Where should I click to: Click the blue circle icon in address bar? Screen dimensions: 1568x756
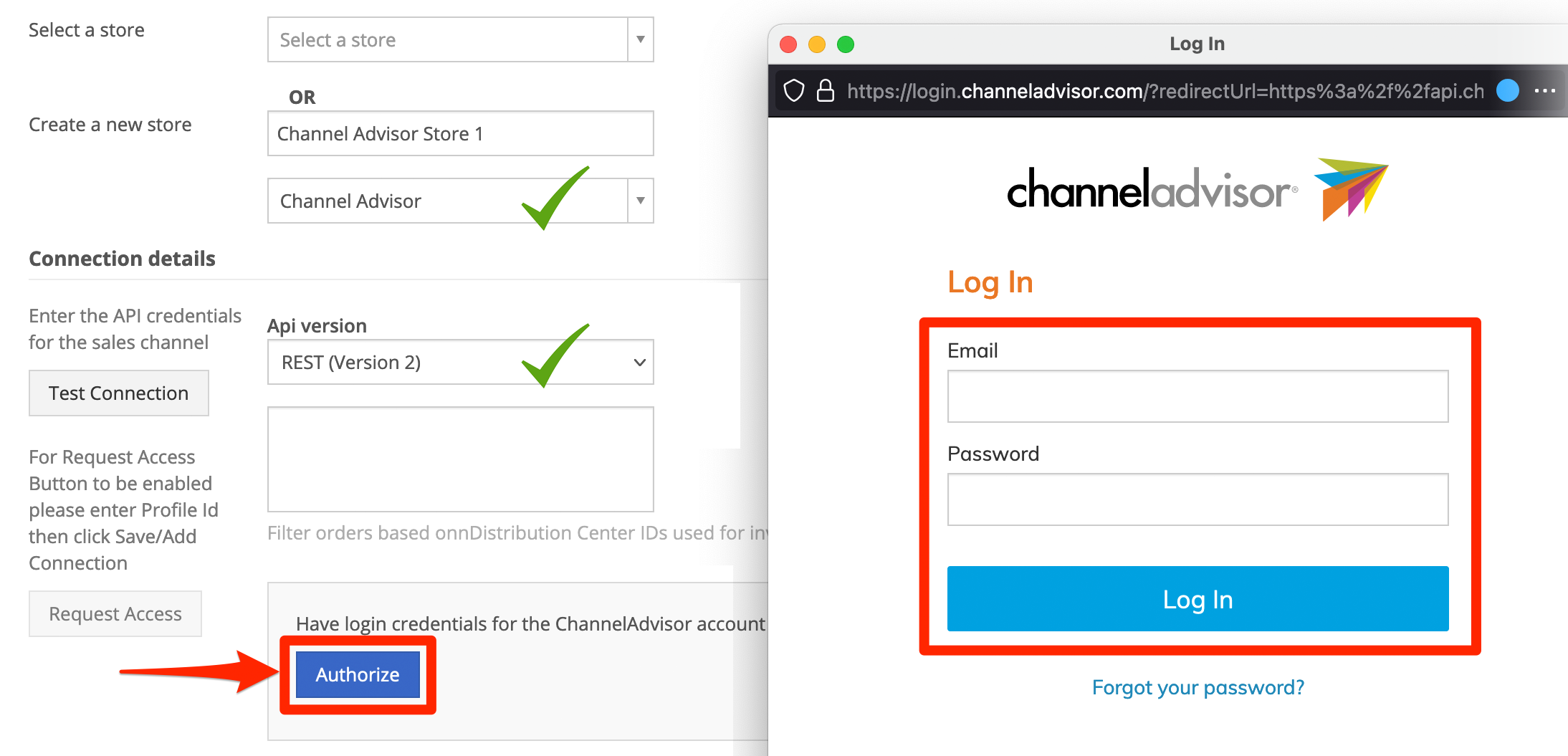click(1508, 90)
